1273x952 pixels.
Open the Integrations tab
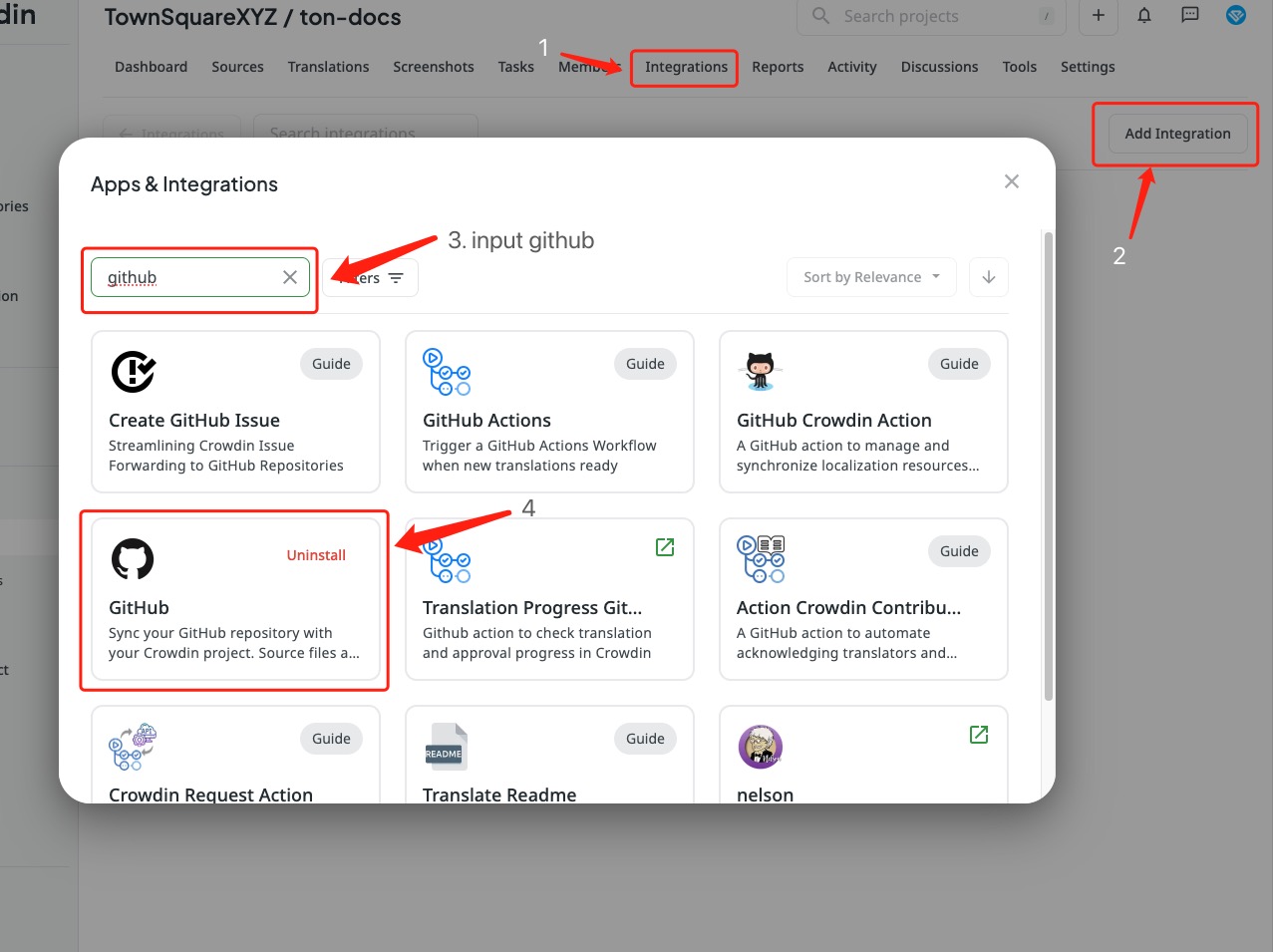686,67
